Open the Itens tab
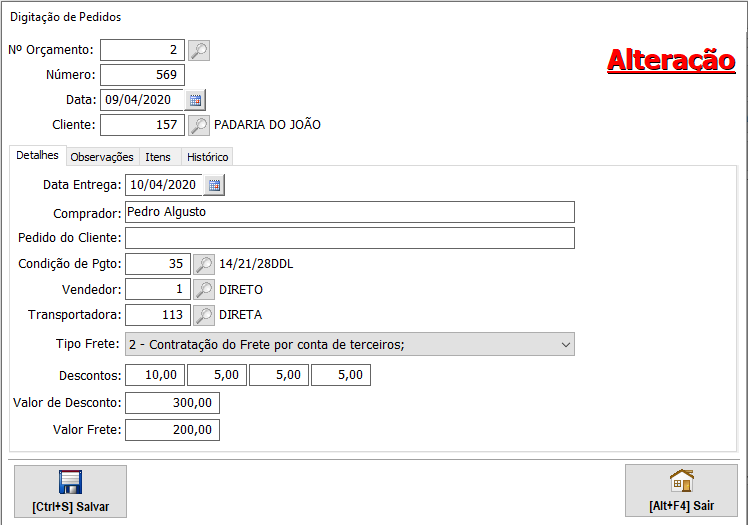The width and height of the screenshot is (748, 528). point(158,157)
